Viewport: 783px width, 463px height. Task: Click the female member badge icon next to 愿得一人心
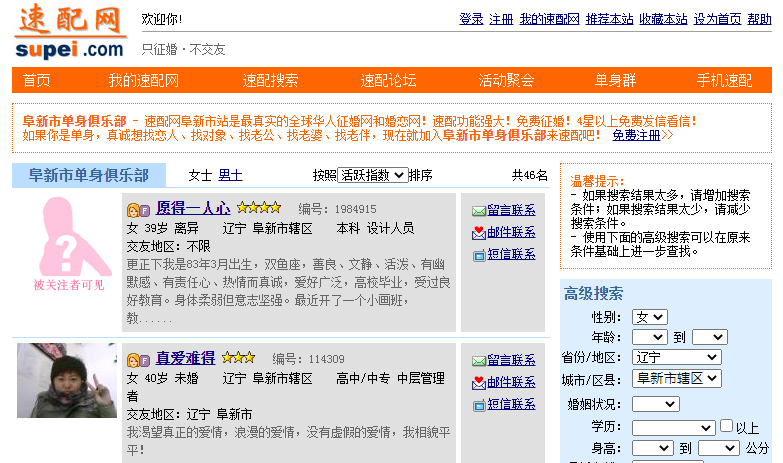click(x=138, y=210)
